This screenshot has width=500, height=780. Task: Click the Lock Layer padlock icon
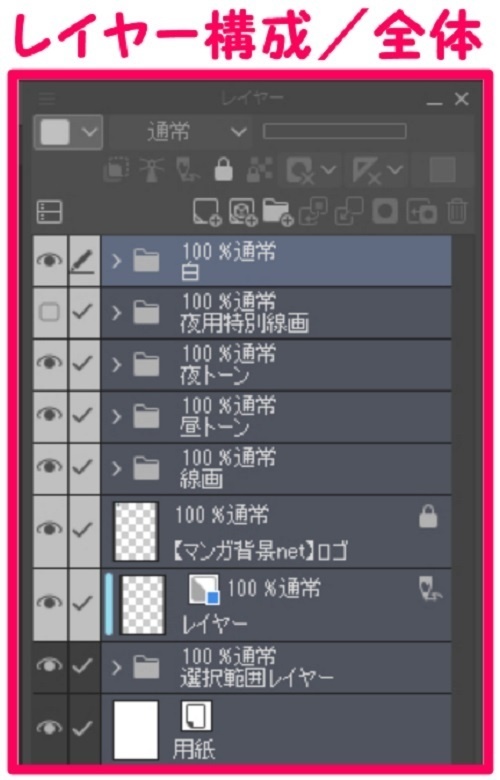tap(223, 170)
